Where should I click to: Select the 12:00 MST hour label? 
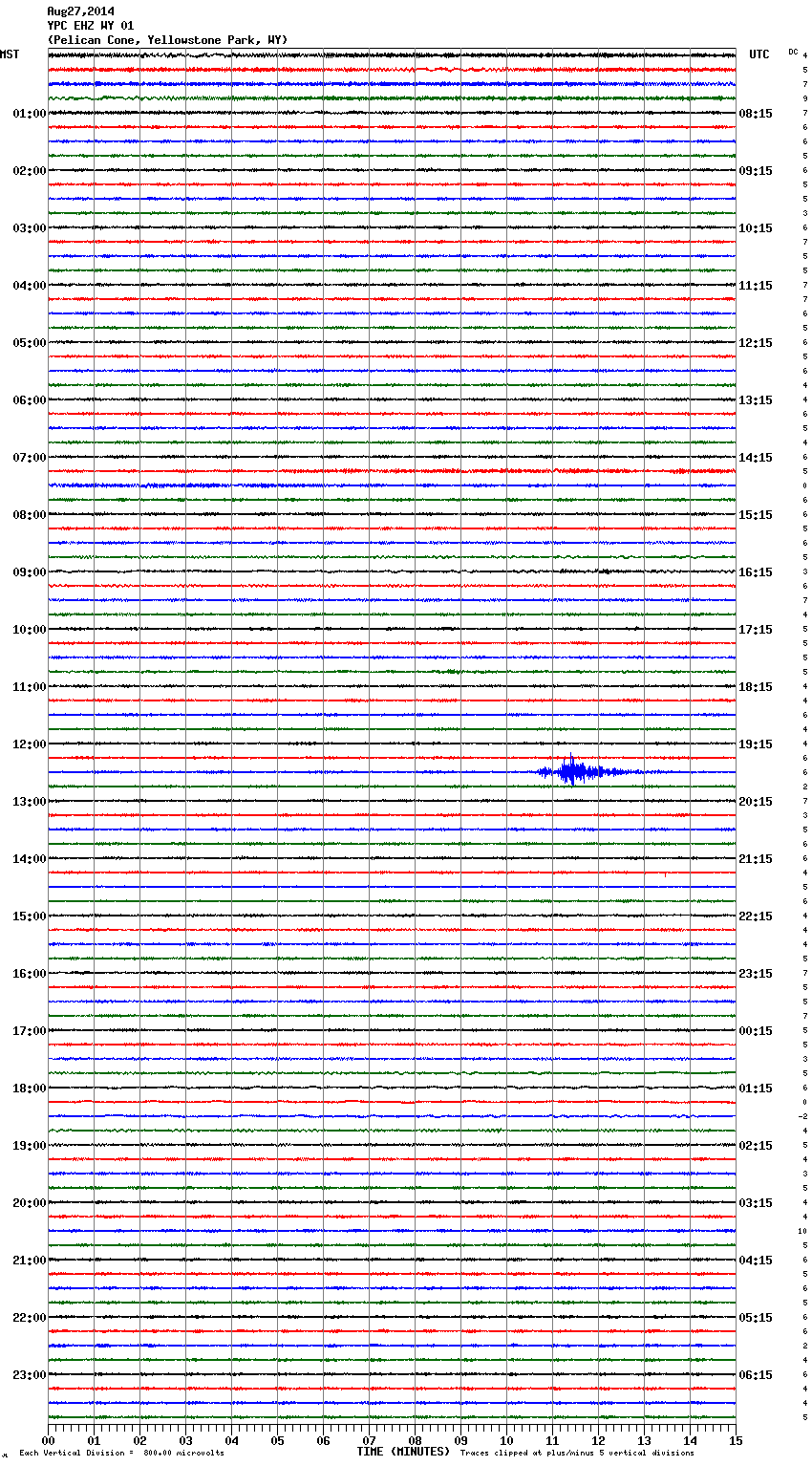(x=29, y=744)
